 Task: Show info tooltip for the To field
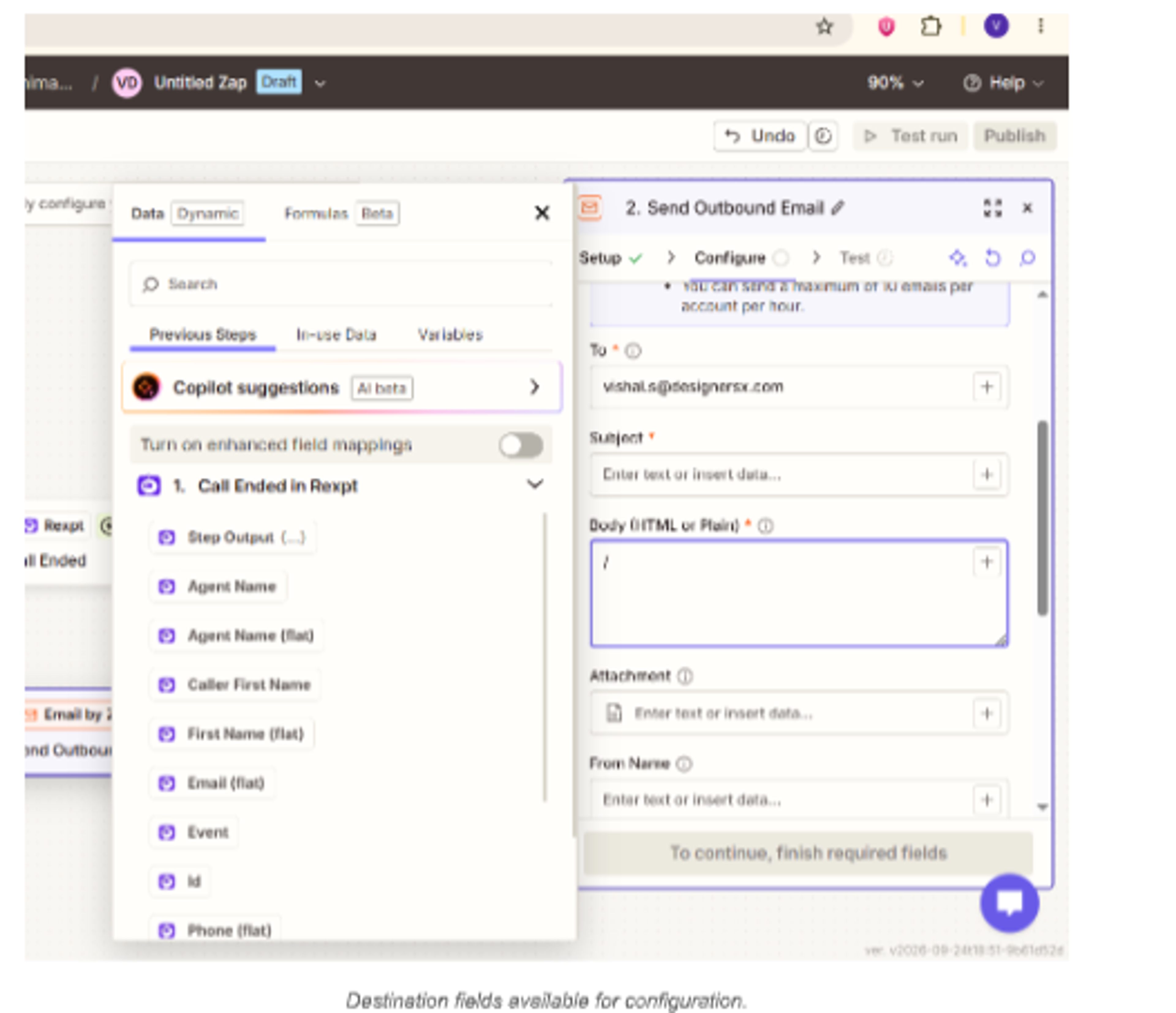632,351
